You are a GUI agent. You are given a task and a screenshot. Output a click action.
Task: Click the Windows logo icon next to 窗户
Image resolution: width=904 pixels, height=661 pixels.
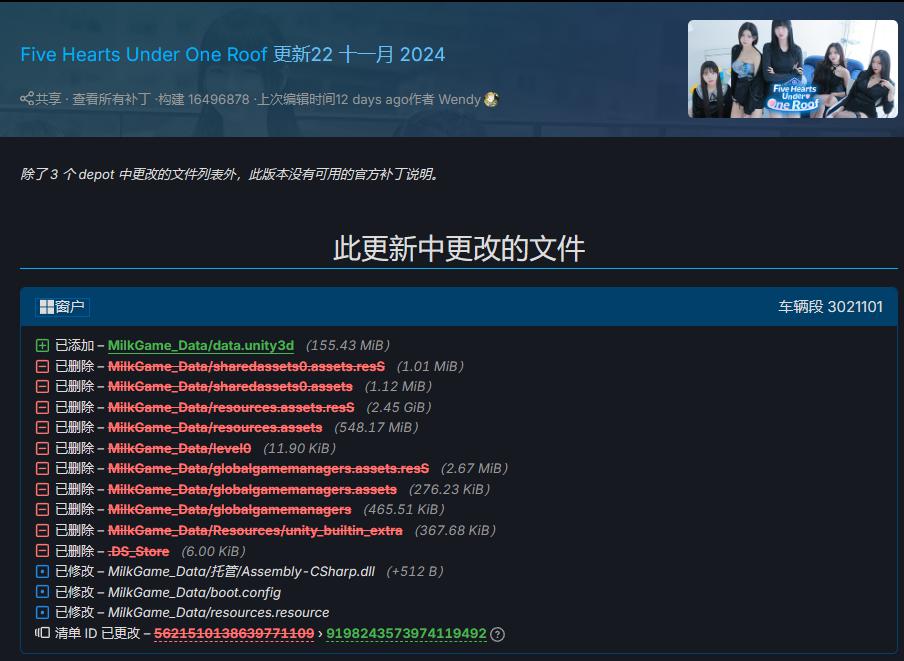pyautogui.click(x=47, y=307)
